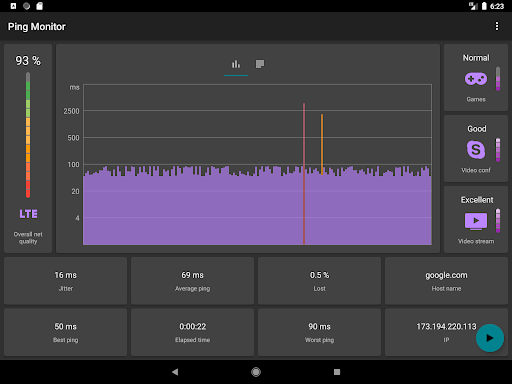Screen dimensions: 512x384
Task: Switch to the log messages tab
Action: pos(260,64)
